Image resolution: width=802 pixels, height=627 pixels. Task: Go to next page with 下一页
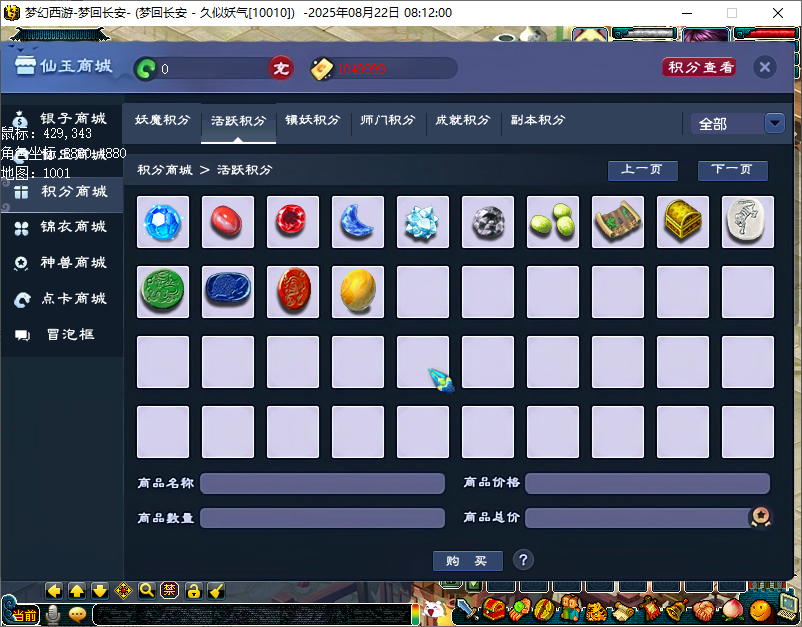click(x=732, y=170)
